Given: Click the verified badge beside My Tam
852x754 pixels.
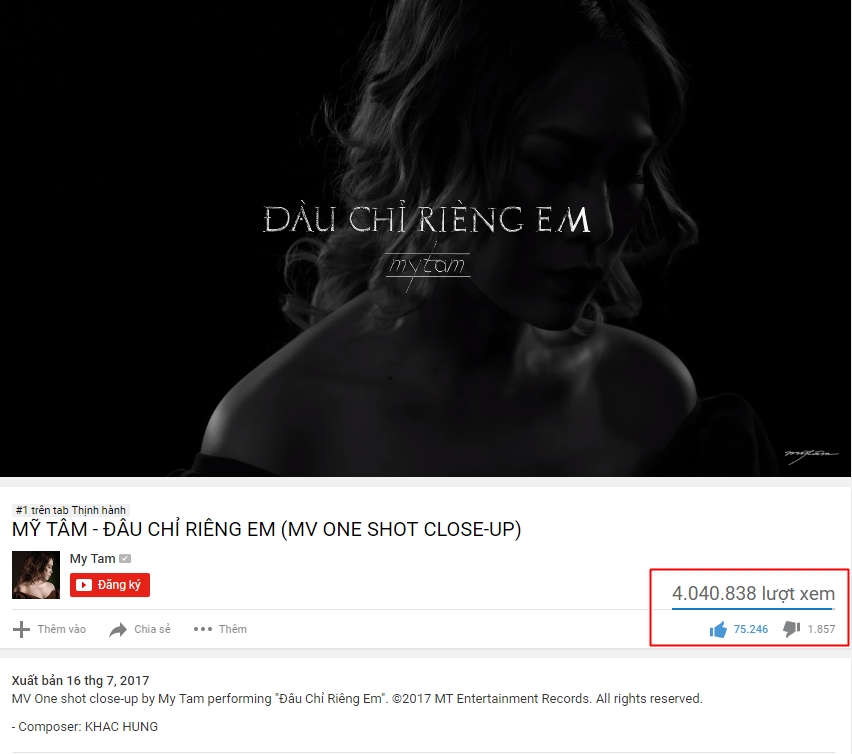Looking at the screenshot, I should pos(125,558).
